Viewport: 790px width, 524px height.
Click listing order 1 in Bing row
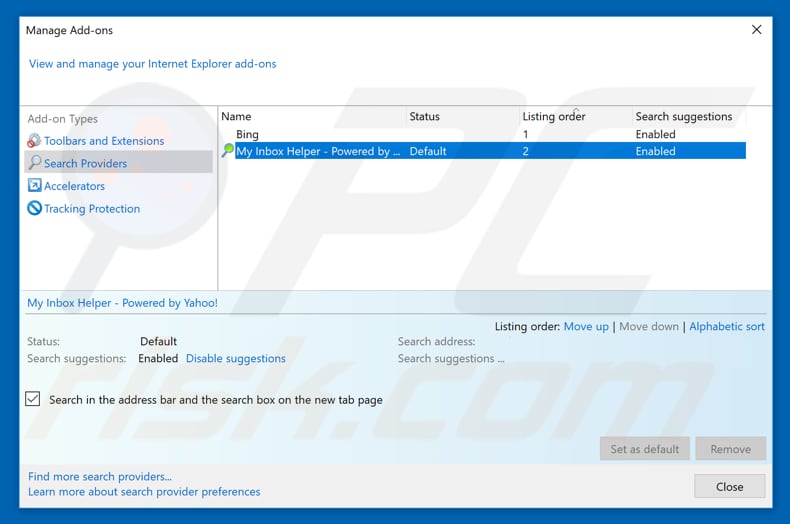pyautogui.click(x=525, y=135)
